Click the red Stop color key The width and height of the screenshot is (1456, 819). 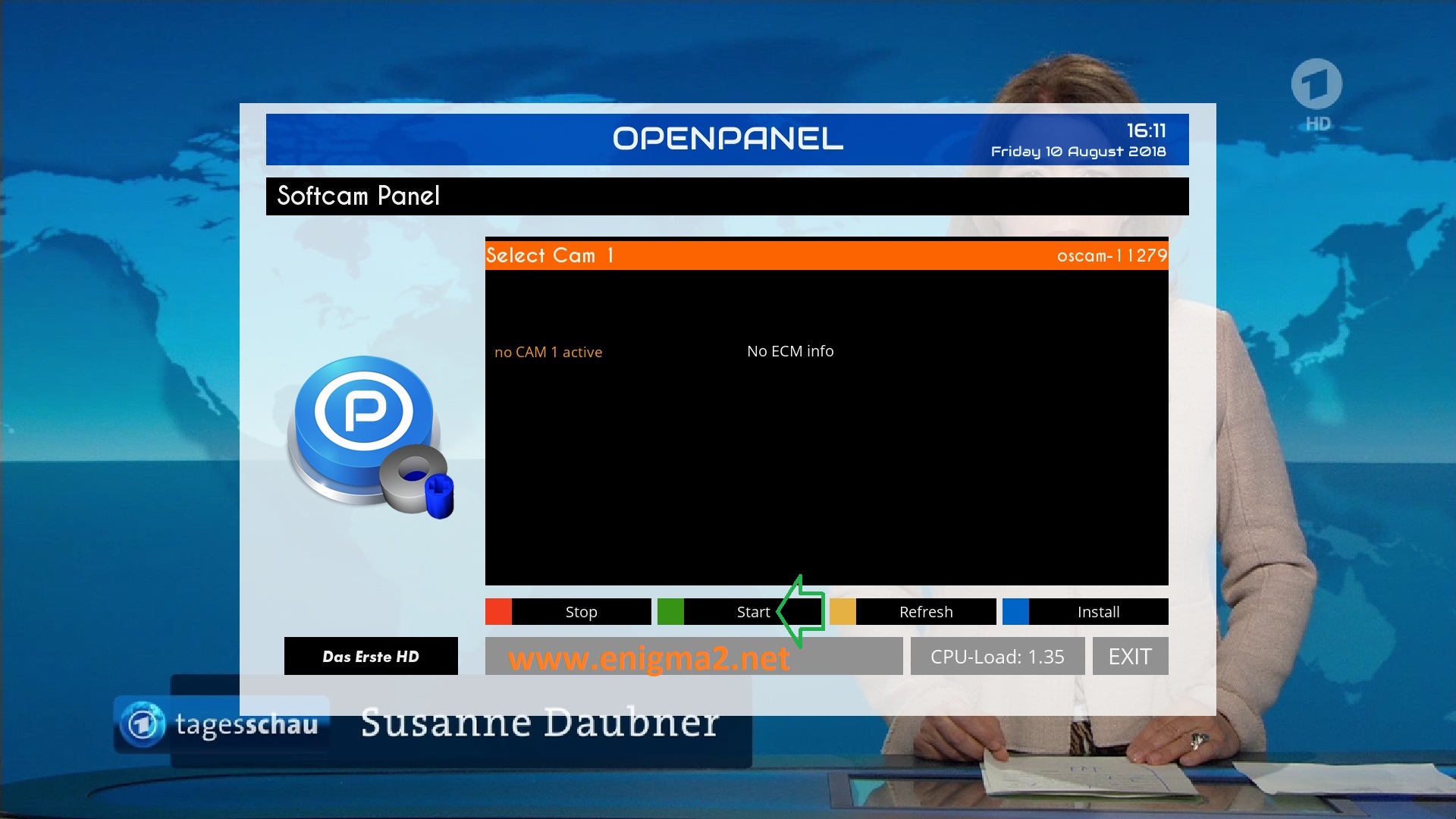tap(498, 611)
